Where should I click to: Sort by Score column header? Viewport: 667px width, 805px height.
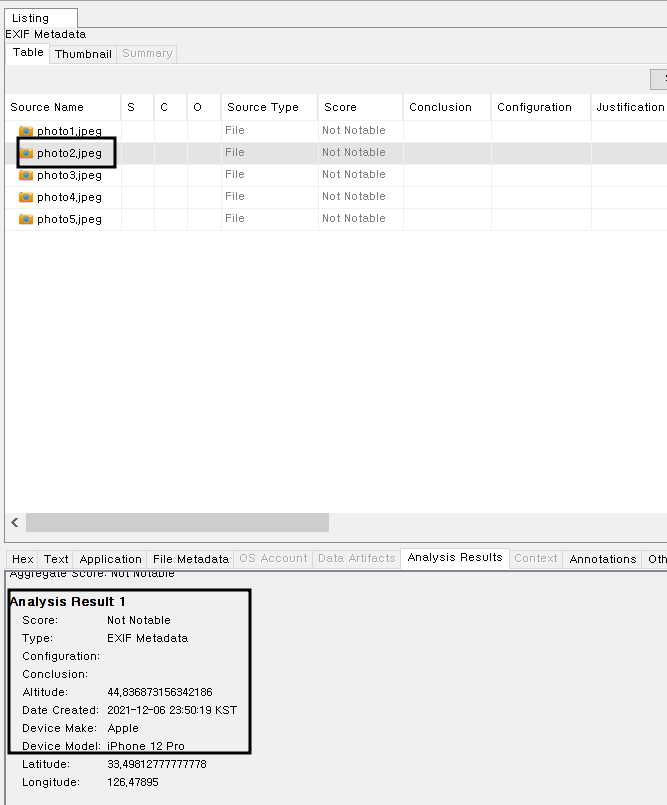[x=360, y=107]
